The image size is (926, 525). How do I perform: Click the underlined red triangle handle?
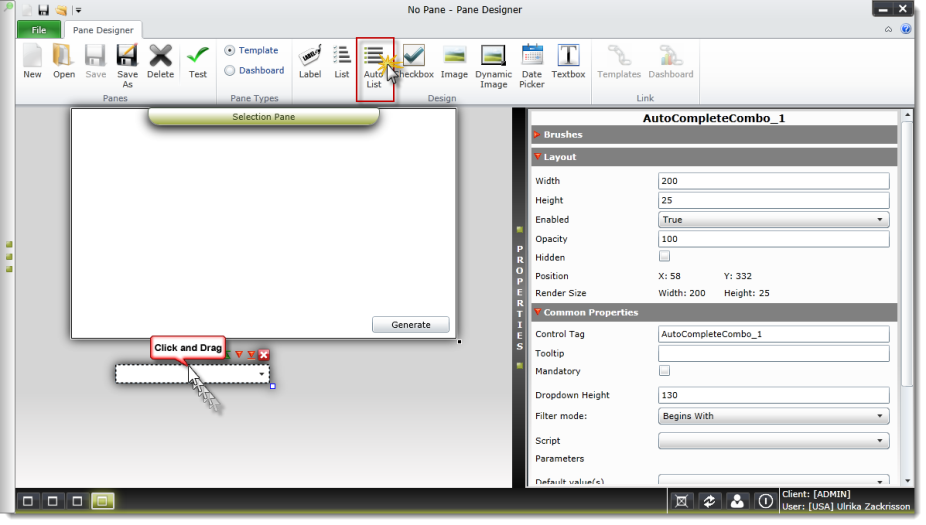tap(251, 354)
